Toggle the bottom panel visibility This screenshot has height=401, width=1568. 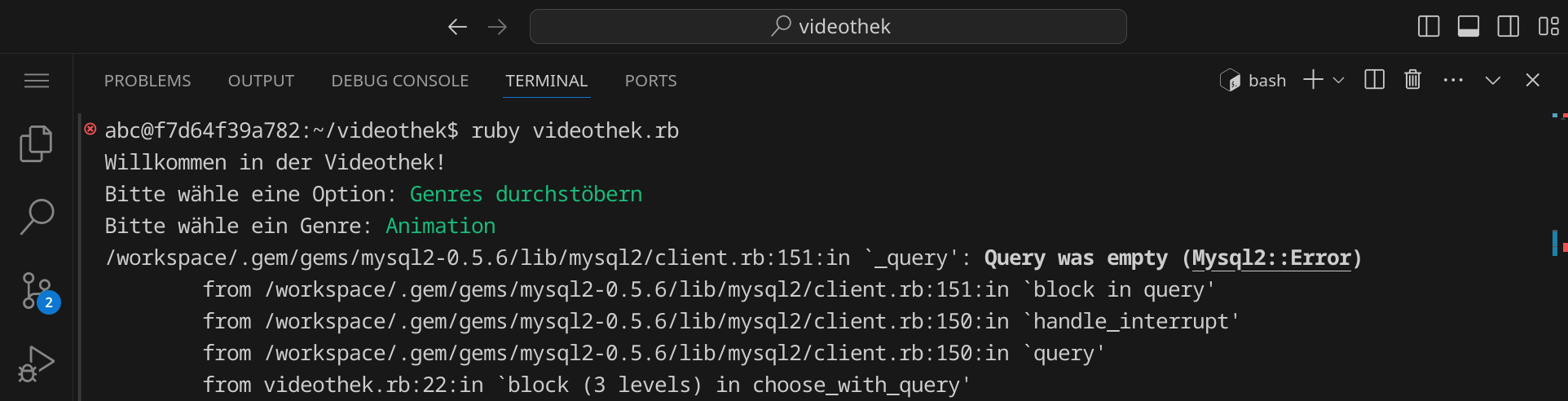1469,26
